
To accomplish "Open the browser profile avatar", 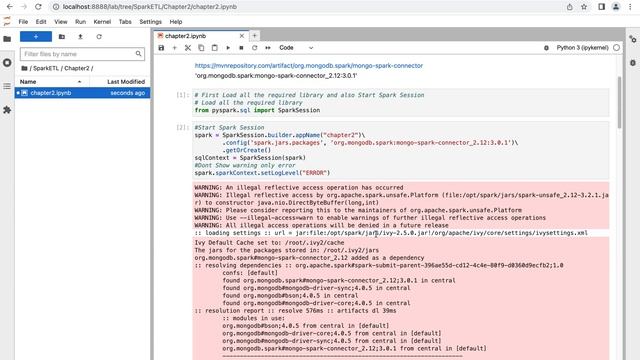I will [x=616, y=7].
